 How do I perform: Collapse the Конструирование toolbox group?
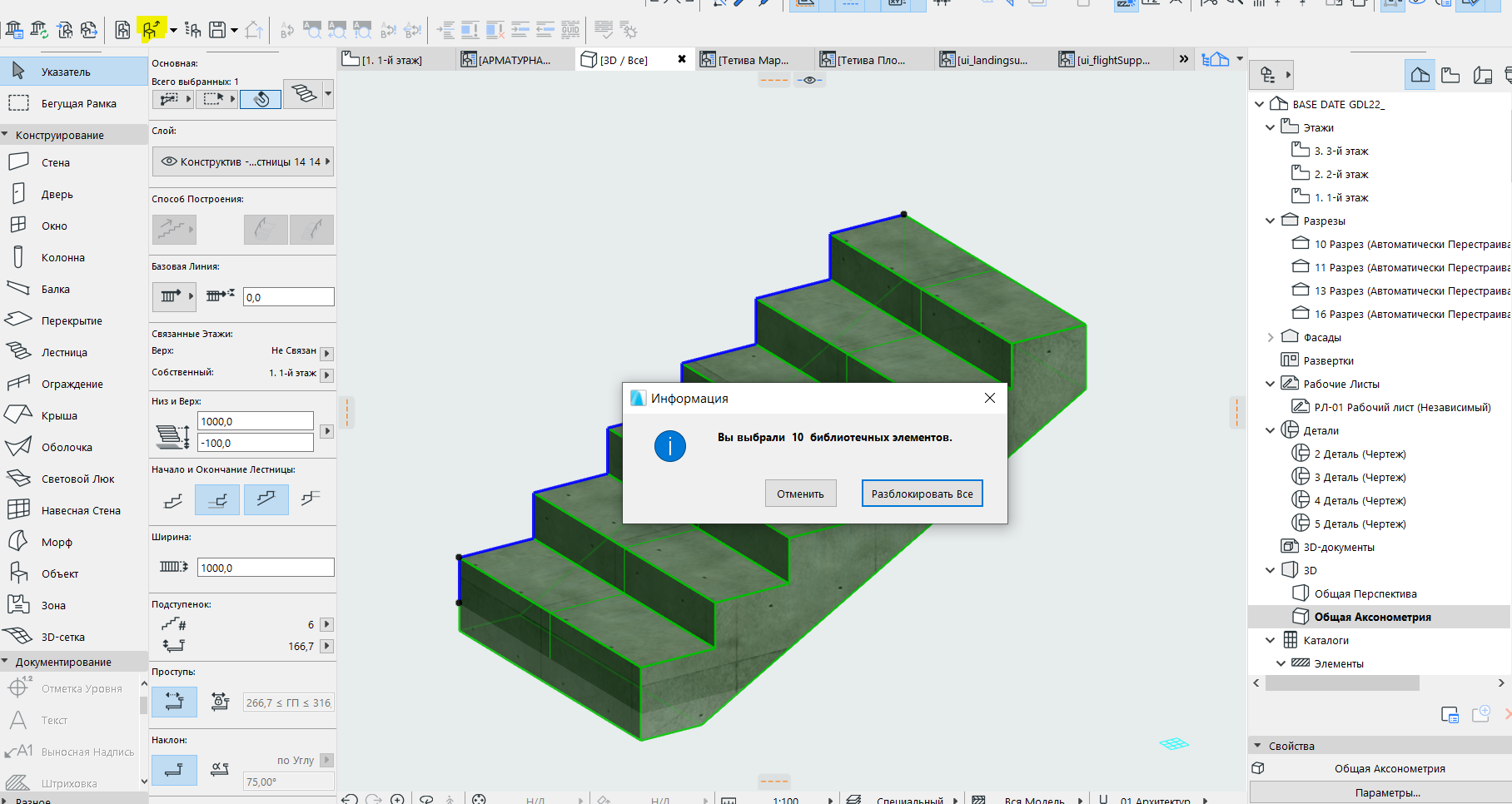coord(5,135)
